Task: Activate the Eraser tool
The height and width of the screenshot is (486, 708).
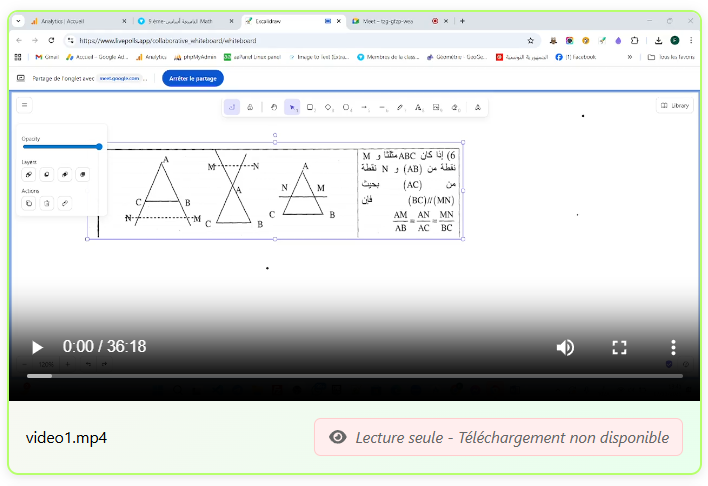Action: pos(456,107)
